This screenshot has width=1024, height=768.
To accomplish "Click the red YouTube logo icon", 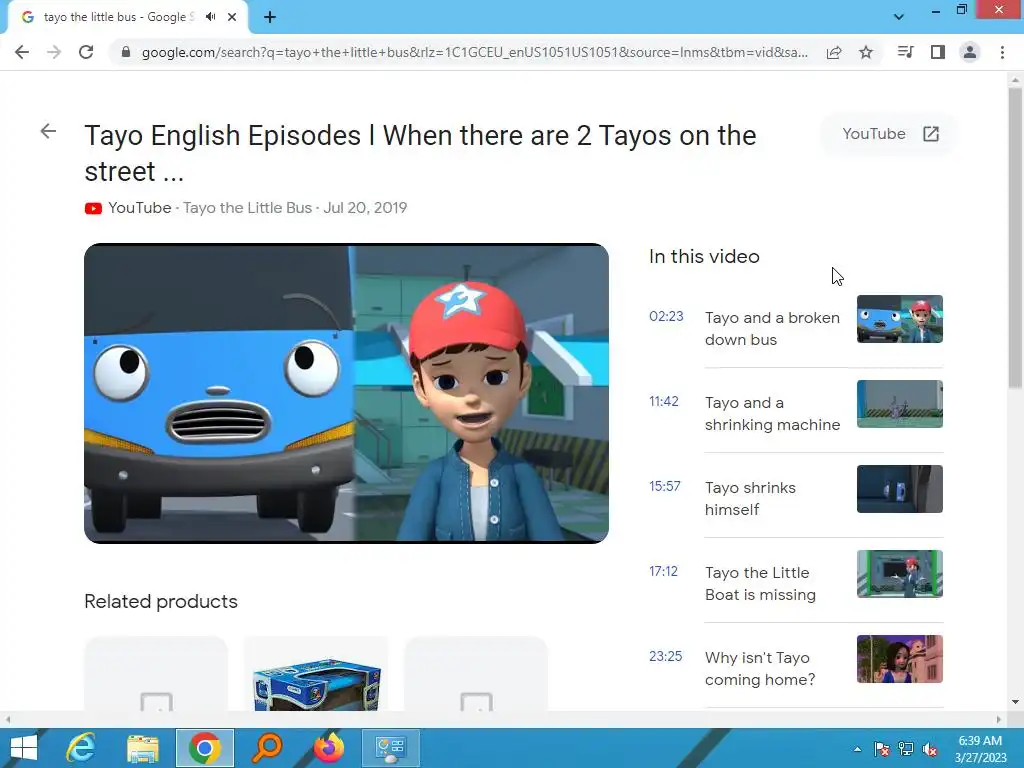I will click(93, 208).
